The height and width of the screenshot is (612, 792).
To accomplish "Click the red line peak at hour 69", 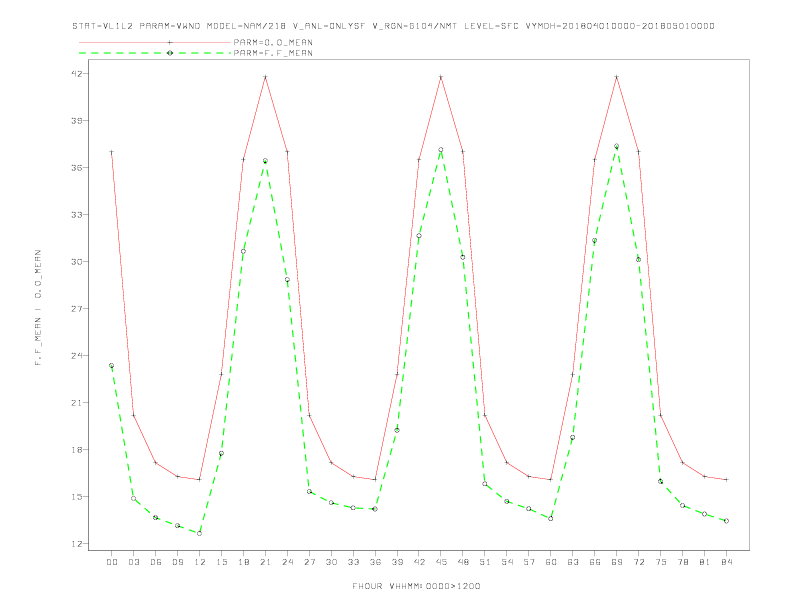I will [617, 77].
